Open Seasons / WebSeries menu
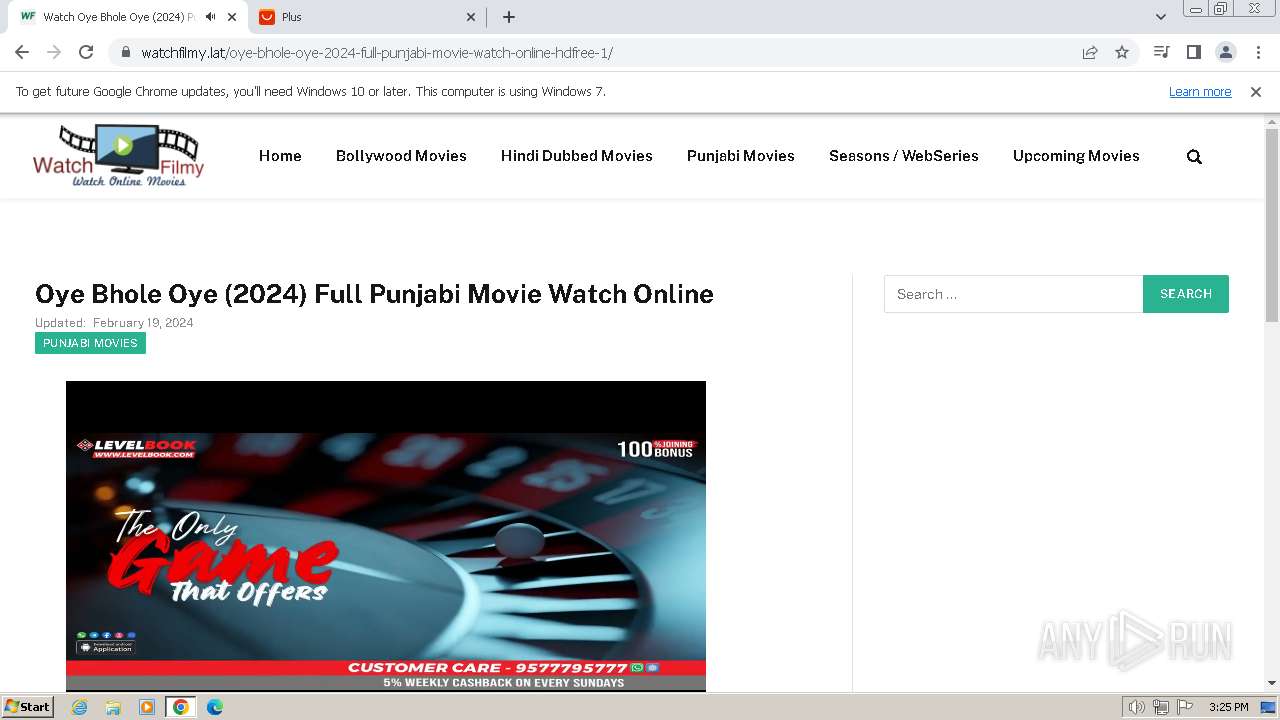 point(904,156)
